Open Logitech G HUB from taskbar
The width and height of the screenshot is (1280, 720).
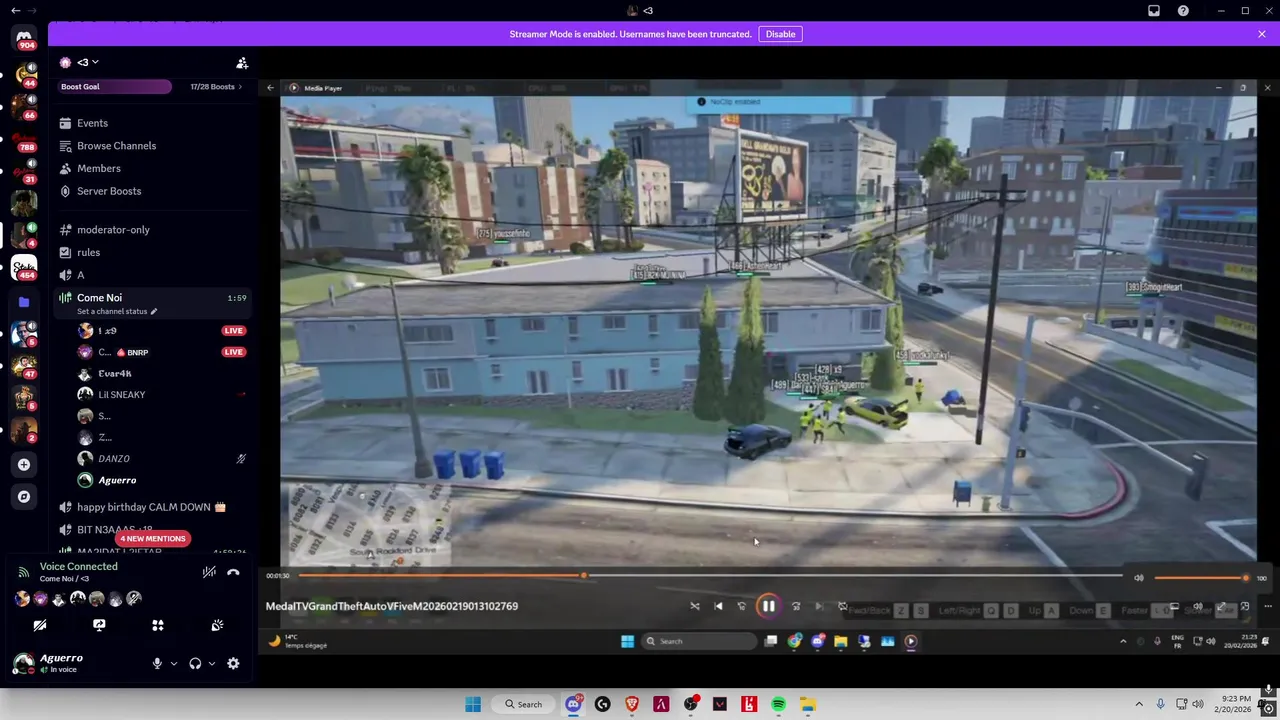coord(603,704)
